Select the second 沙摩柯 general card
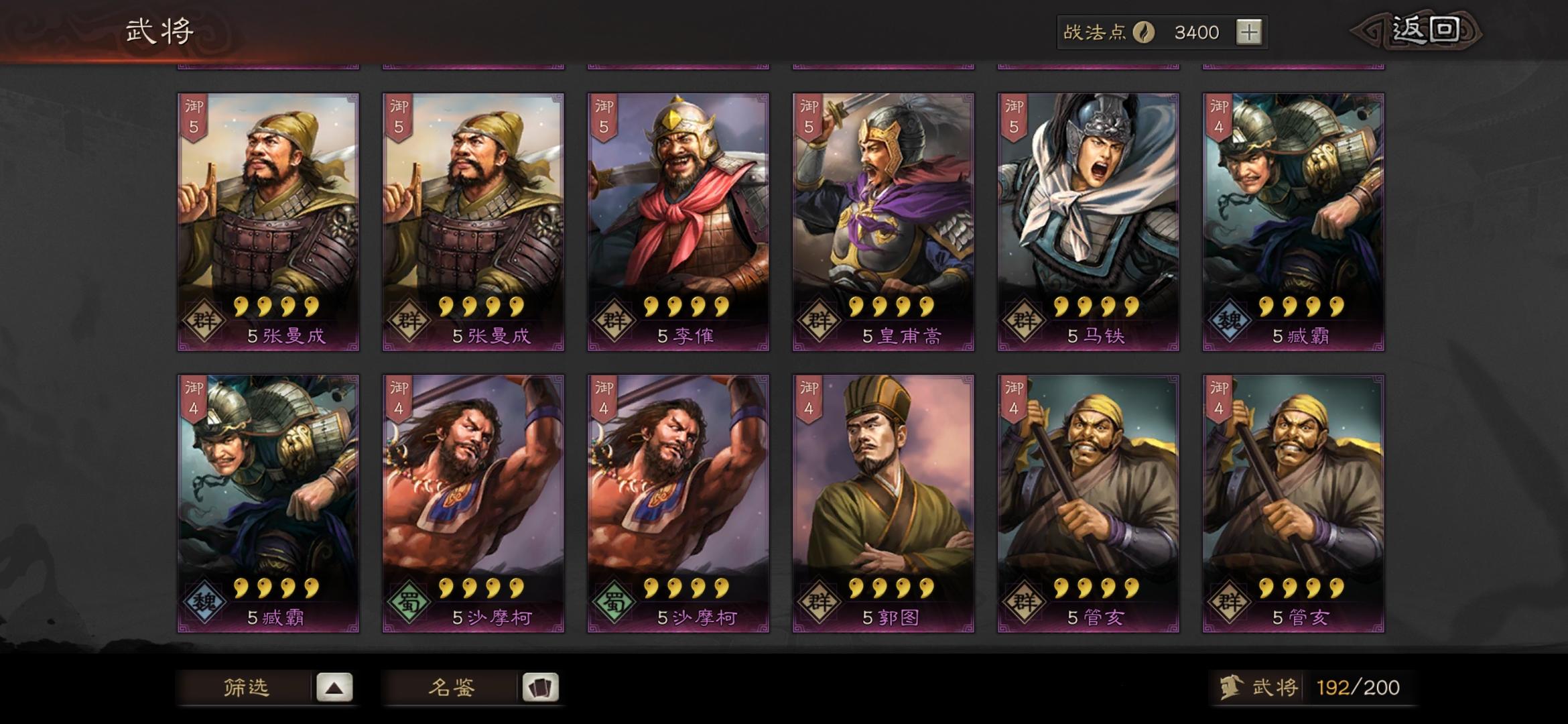 678,503
